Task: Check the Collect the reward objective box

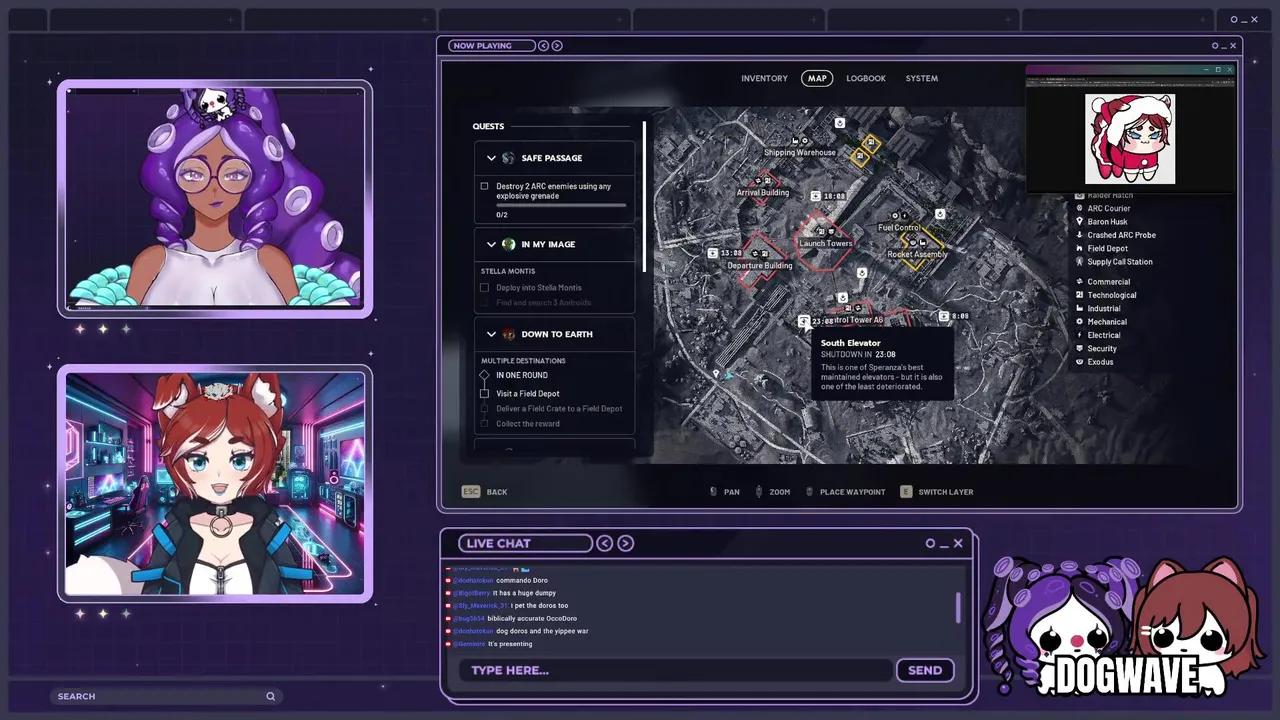Action: click(485, 423)
